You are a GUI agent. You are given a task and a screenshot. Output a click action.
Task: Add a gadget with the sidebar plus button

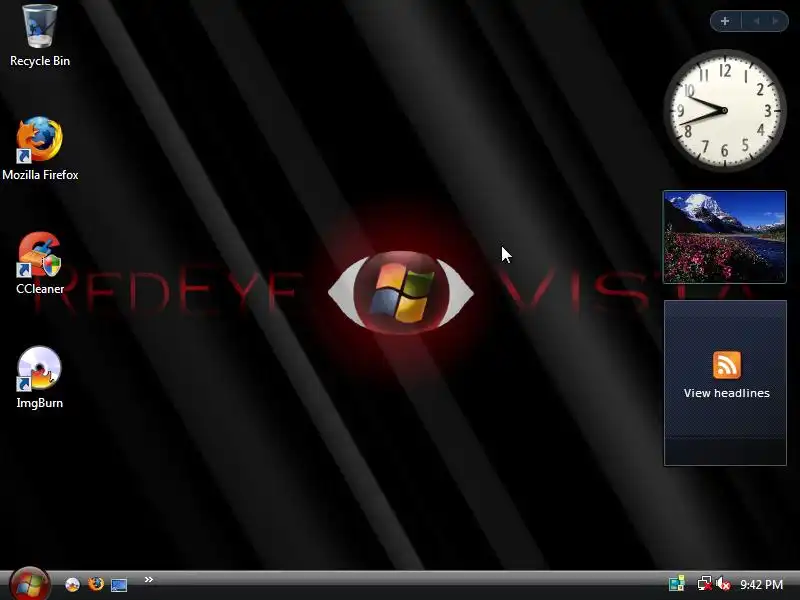tap(725, 21)
